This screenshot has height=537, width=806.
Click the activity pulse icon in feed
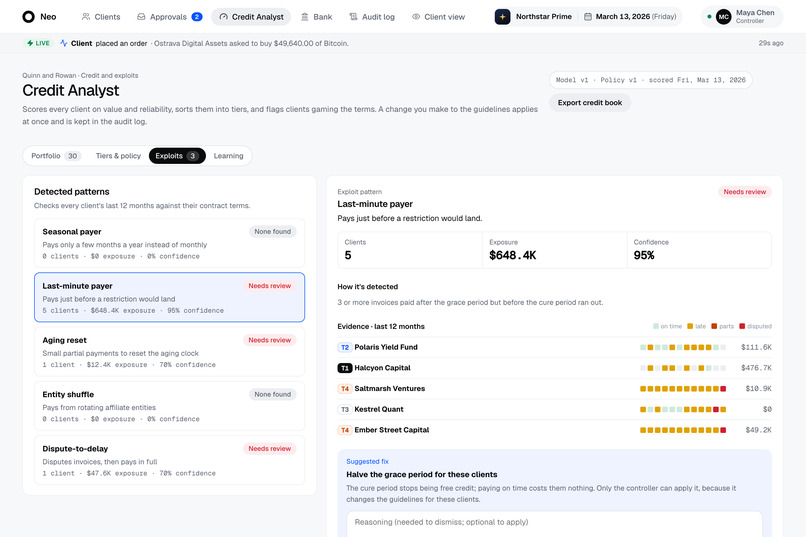(63, 43)
